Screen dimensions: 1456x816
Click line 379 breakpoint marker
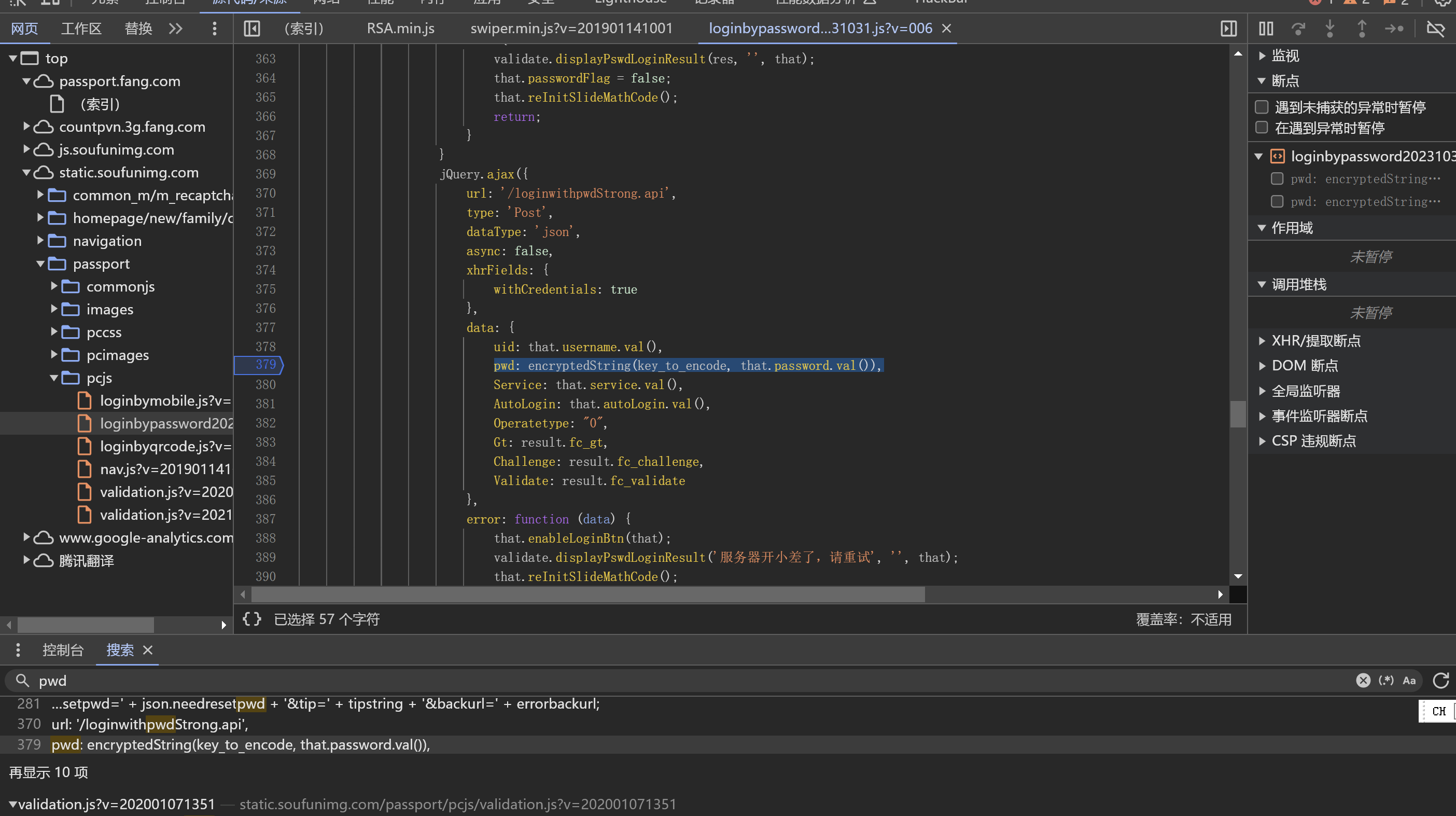click(259, 365)
